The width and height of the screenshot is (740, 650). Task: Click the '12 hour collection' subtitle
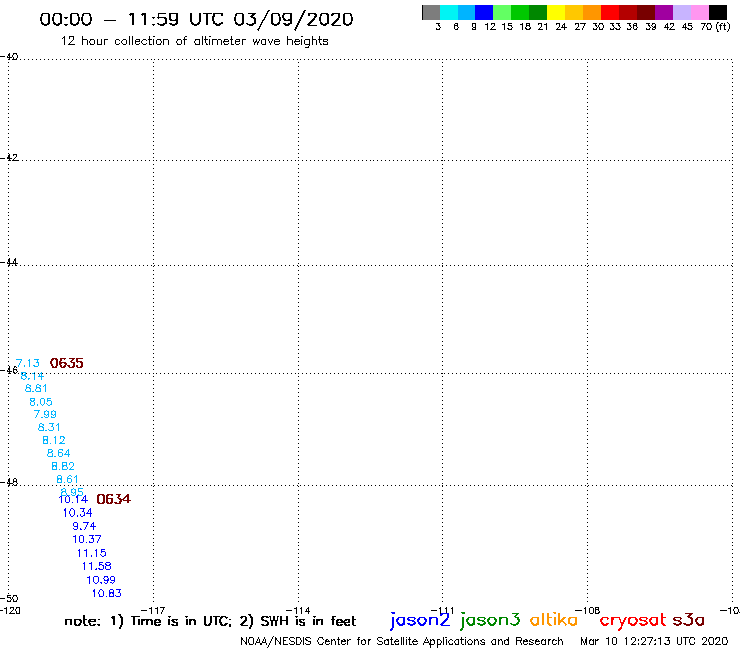click(x=194, y=41)
